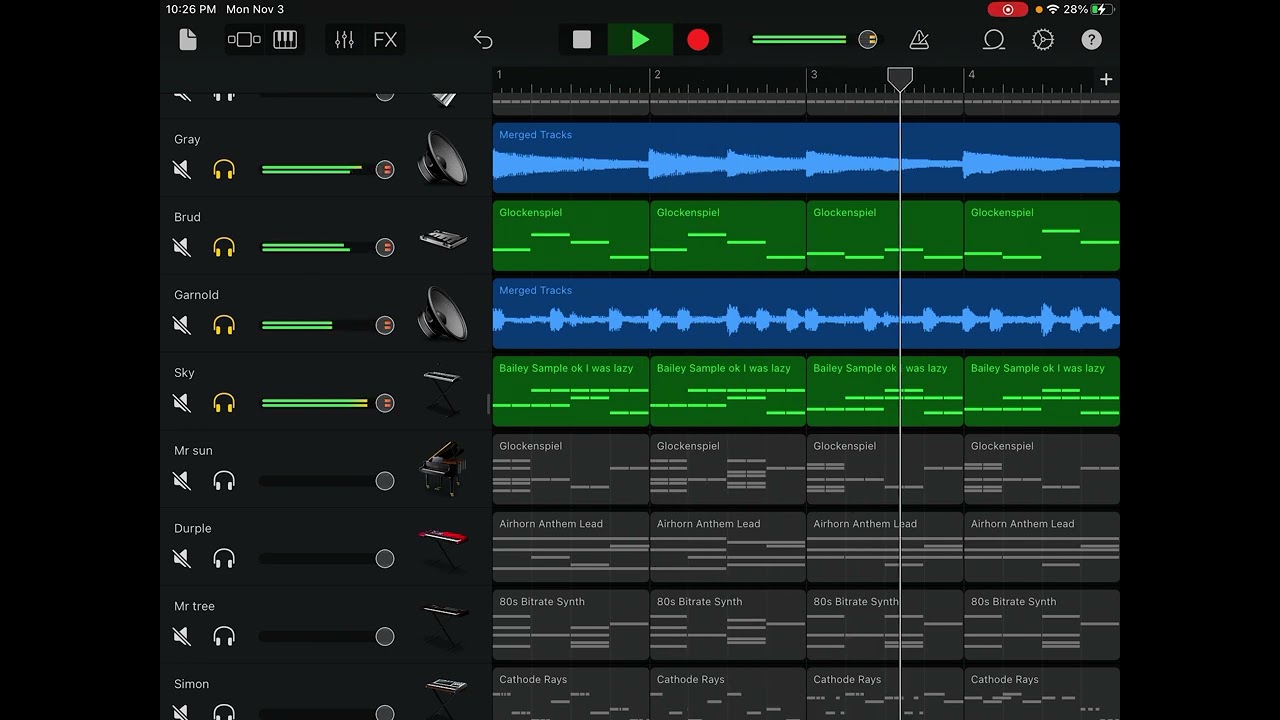Open My Songs document browser
1280x720 pixels.
click(x=187, y=40)
